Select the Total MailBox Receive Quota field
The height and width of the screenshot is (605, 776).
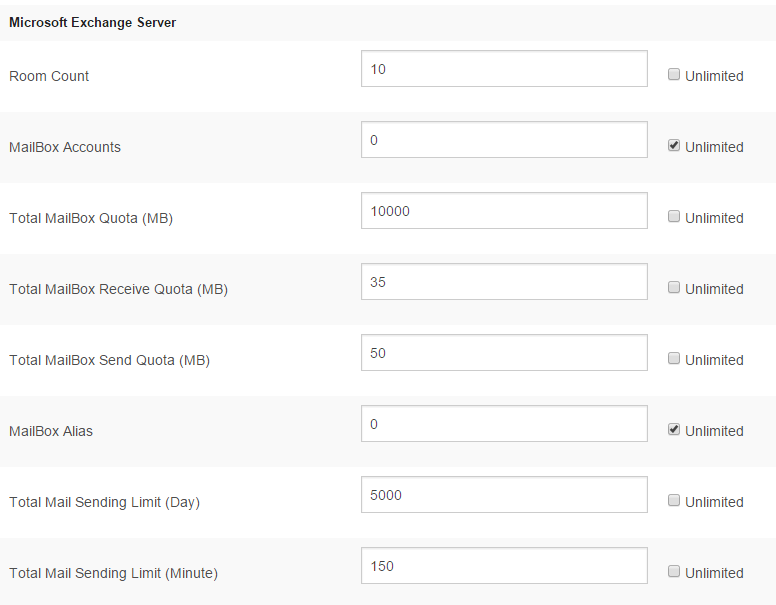(x=504, y=282)
